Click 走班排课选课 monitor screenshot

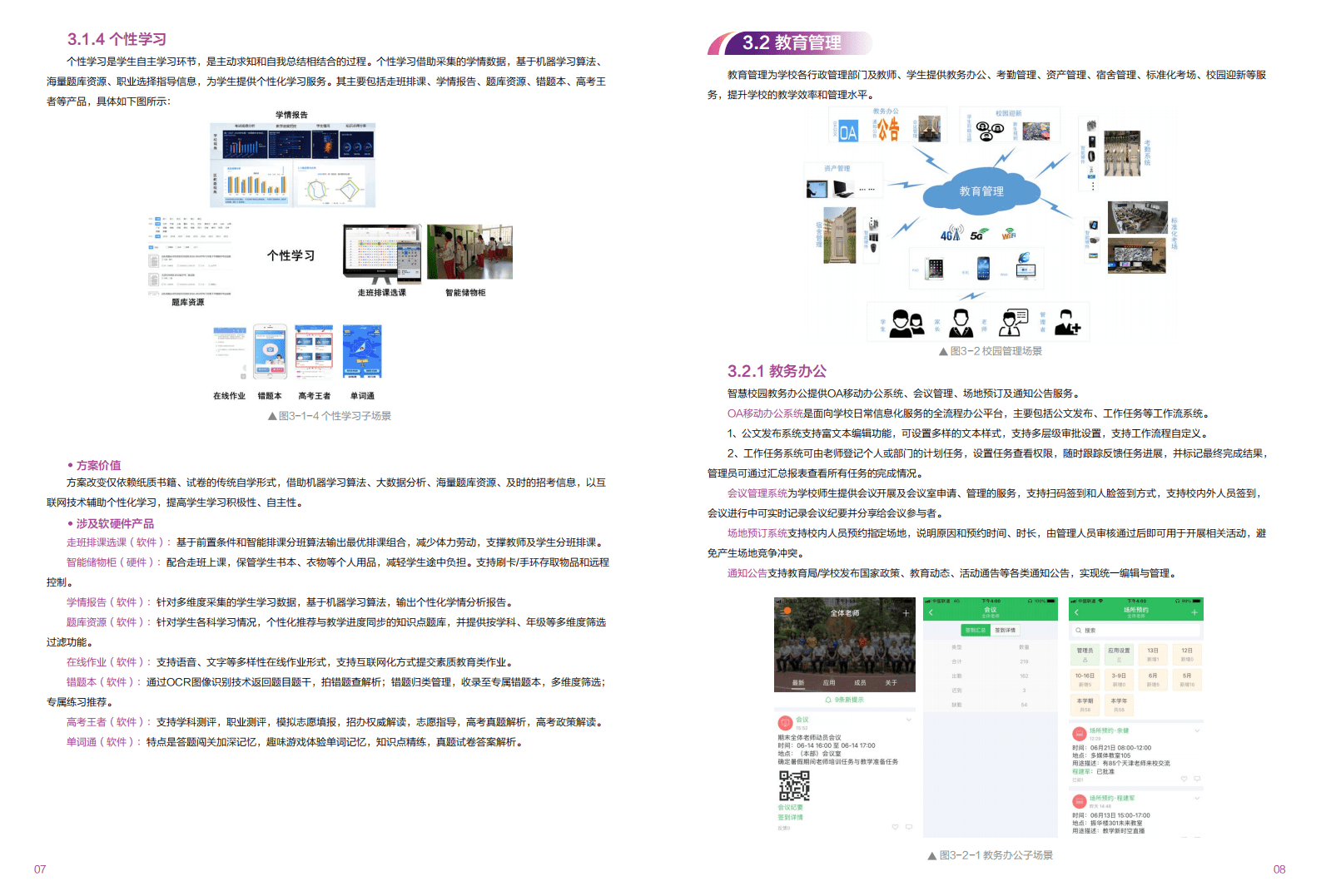(x=382, y=254)
